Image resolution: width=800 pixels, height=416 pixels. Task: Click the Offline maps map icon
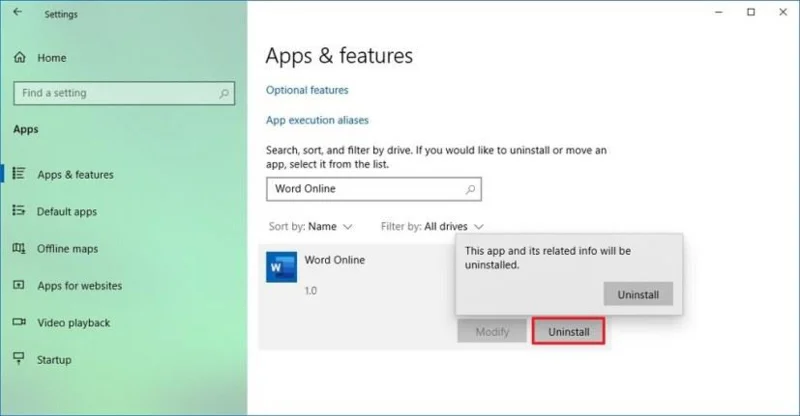pyautogui.click(x=19, y=248)
